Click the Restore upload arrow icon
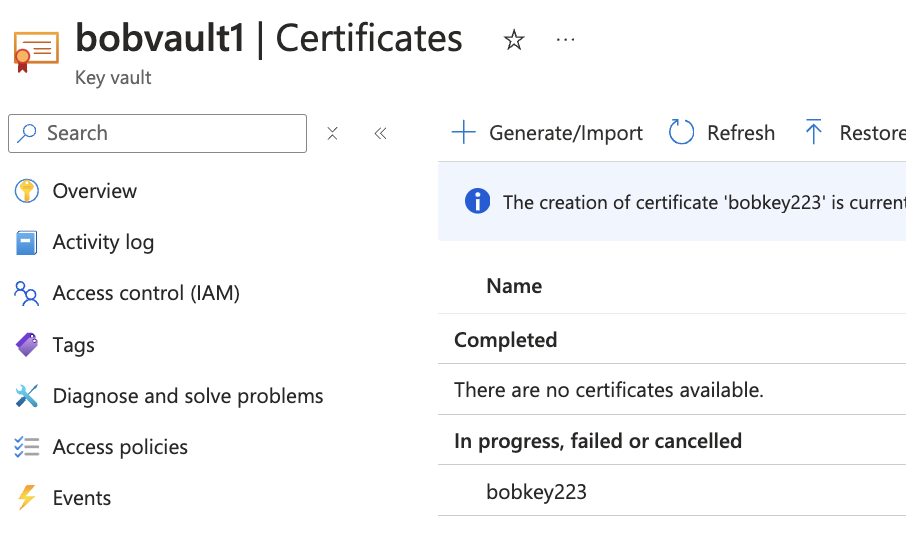906x540 pixels. coord(814,133)
